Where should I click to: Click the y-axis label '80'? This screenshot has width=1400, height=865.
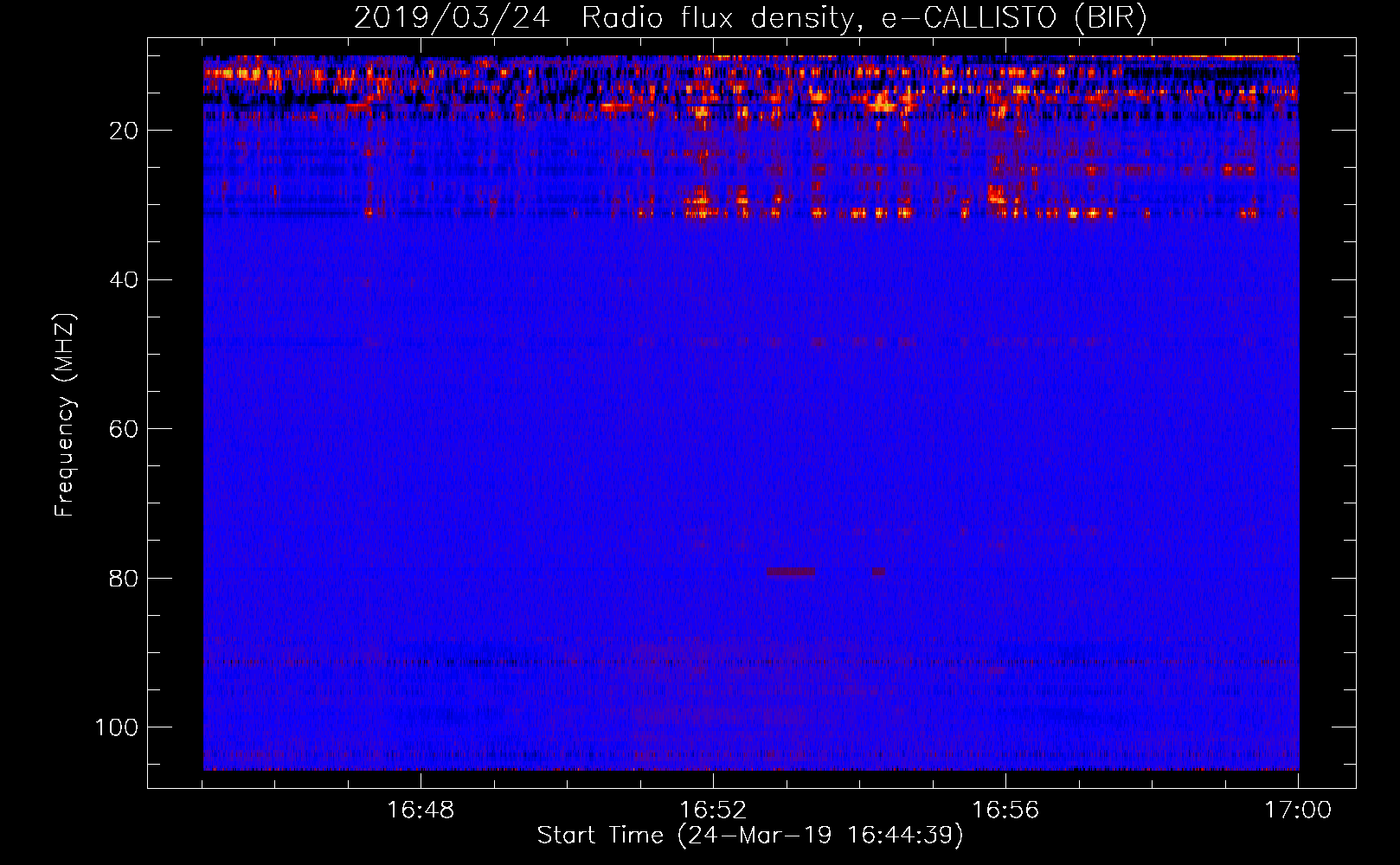point(125,578)
